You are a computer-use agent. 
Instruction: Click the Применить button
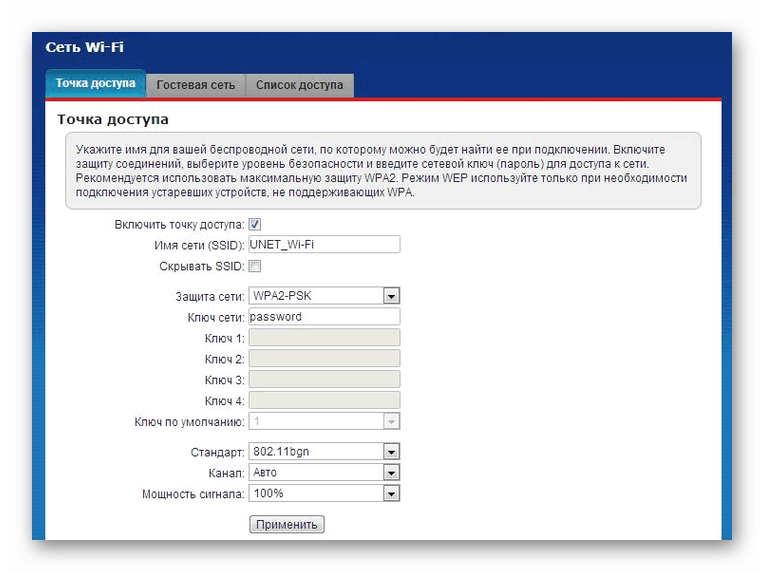286,524
